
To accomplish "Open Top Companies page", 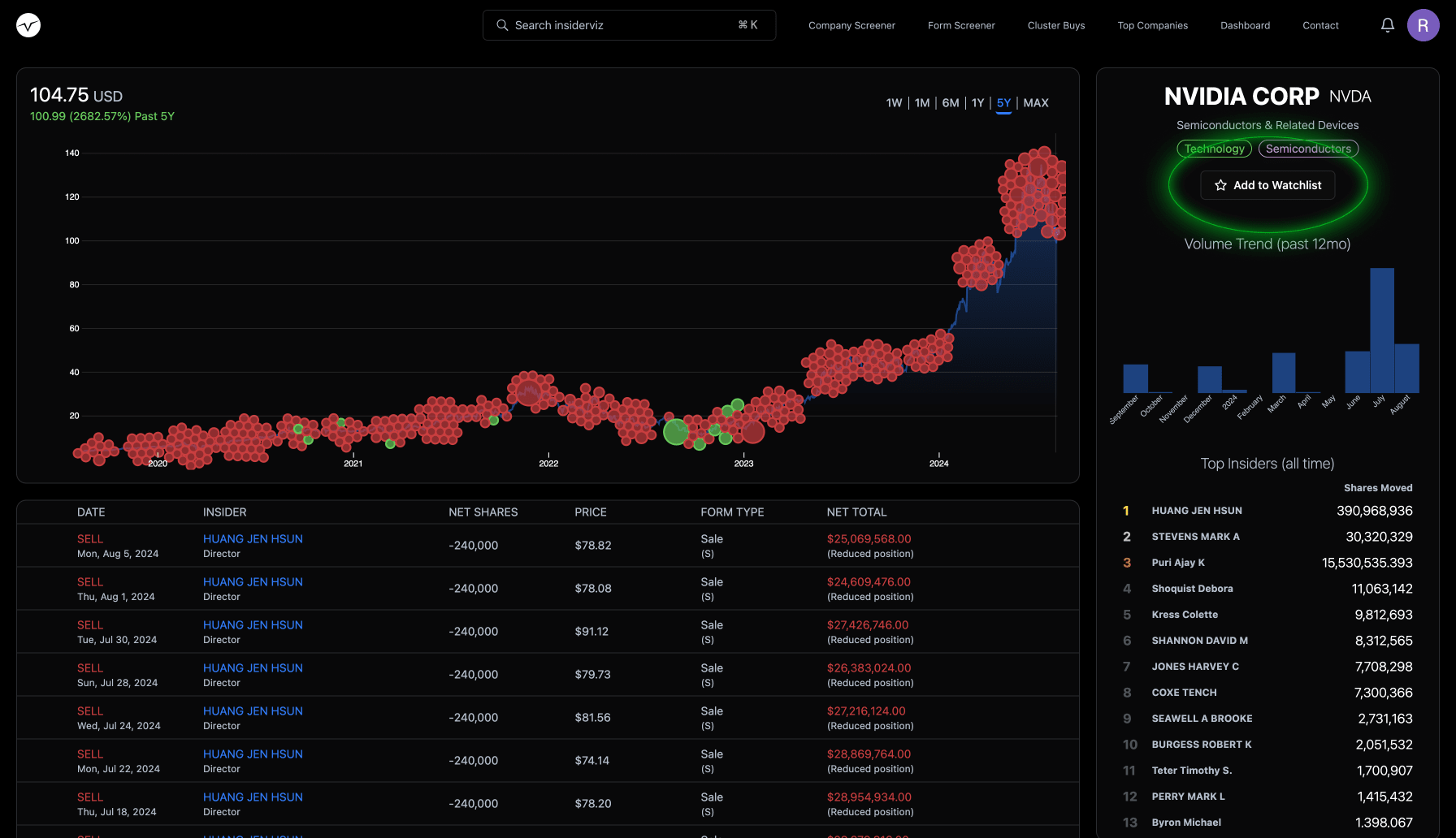I will click(x=1152, y=25).
